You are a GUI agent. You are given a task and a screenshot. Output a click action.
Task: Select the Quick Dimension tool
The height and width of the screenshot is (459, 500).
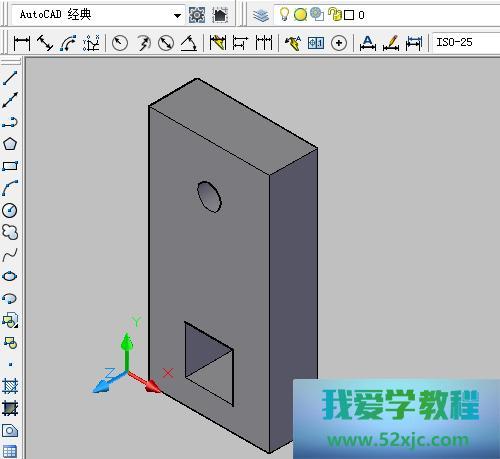click(218, 43)
